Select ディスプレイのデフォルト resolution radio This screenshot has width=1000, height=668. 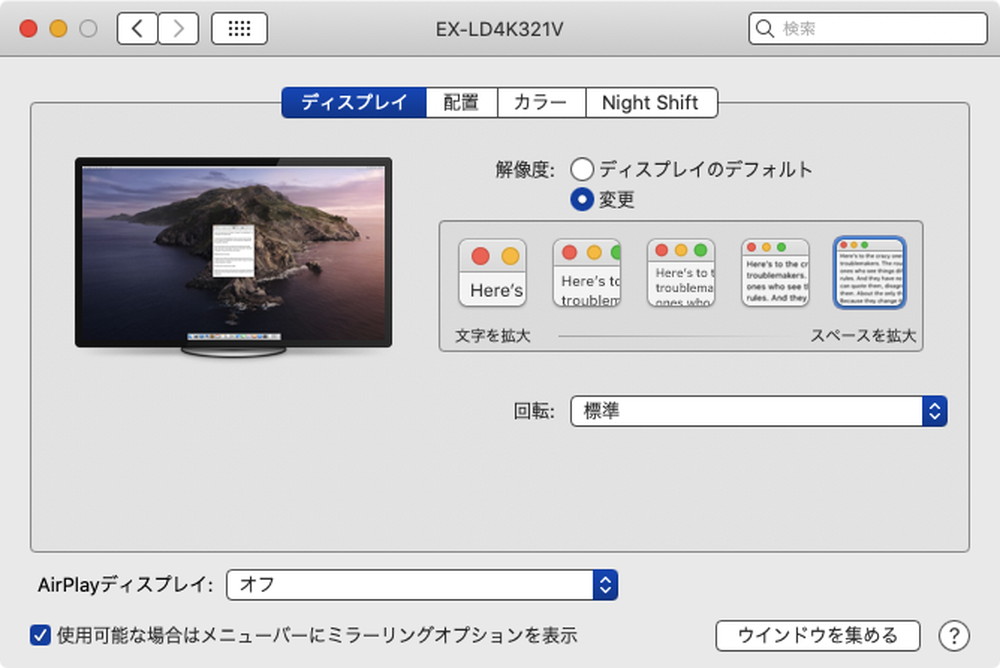pos(582,169)
